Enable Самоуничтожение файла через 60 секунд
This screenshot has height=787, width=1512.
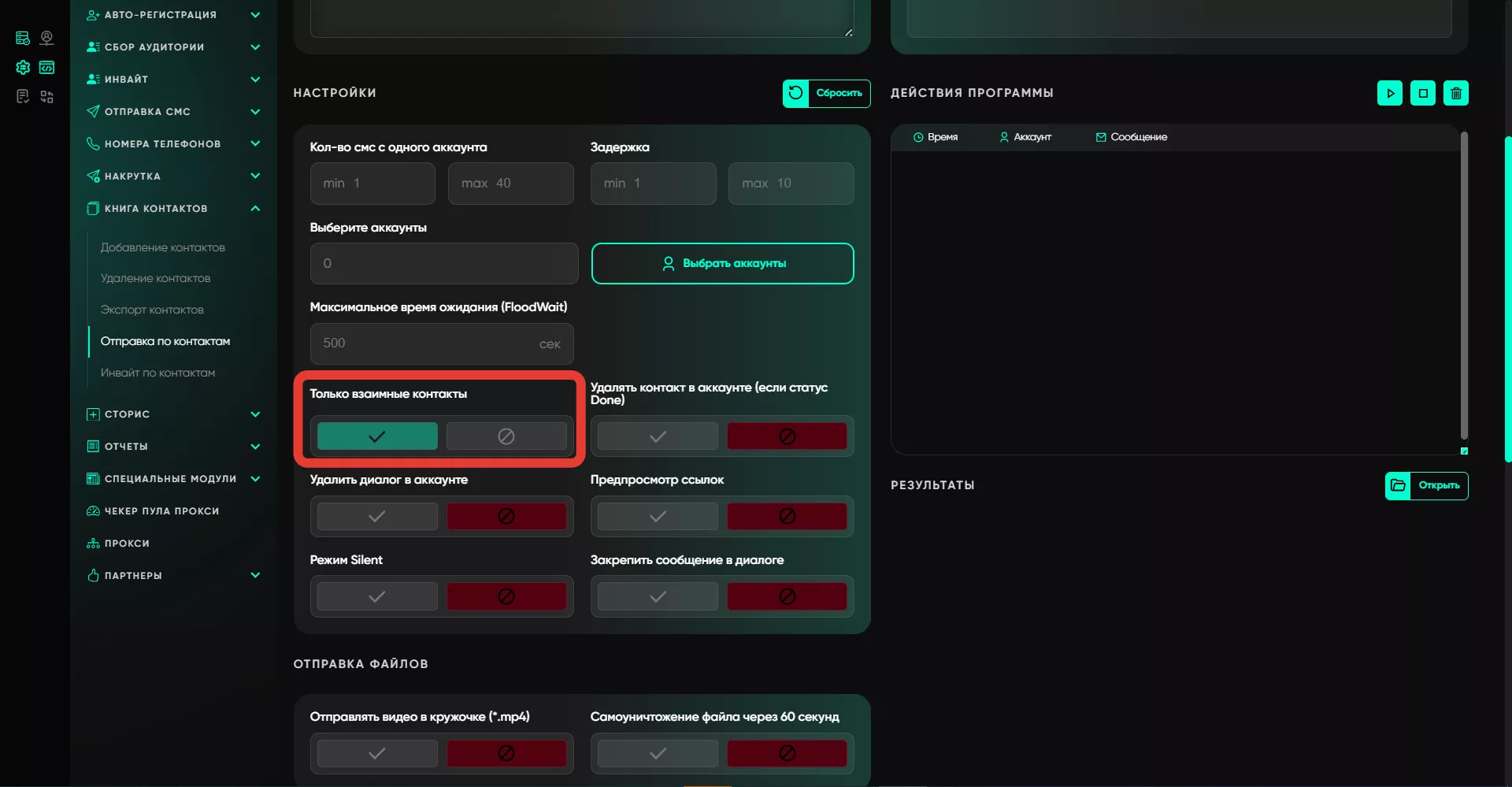[x=658, y=753]
